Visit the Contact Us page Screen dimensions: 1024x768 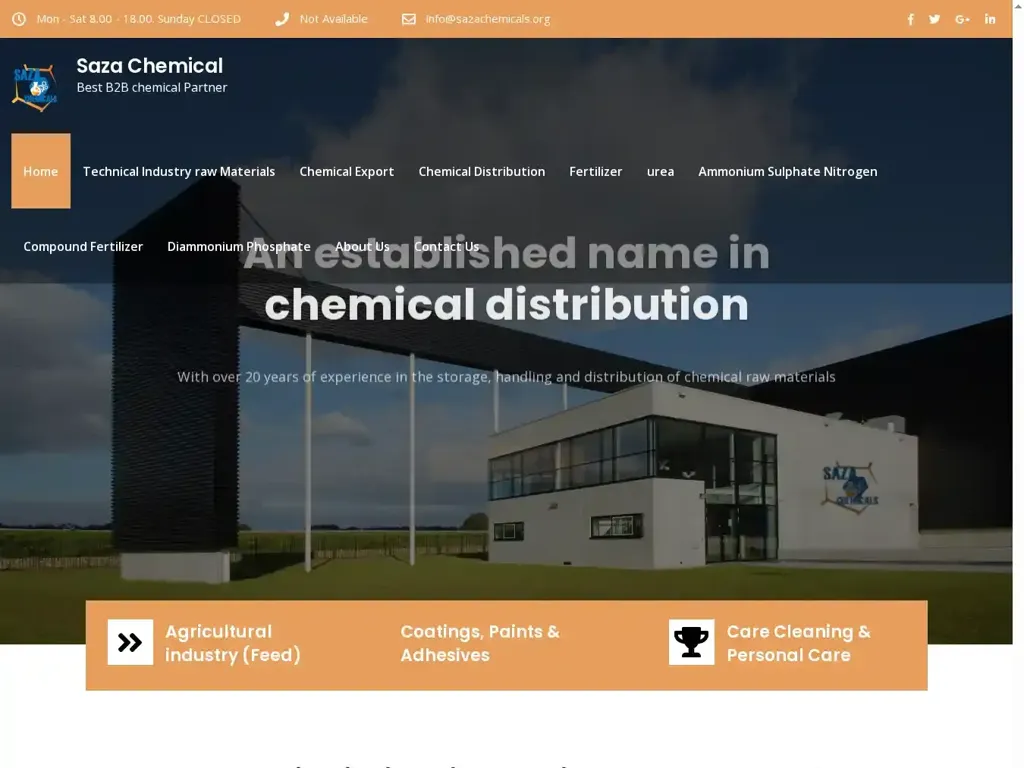tap(447, 246)
